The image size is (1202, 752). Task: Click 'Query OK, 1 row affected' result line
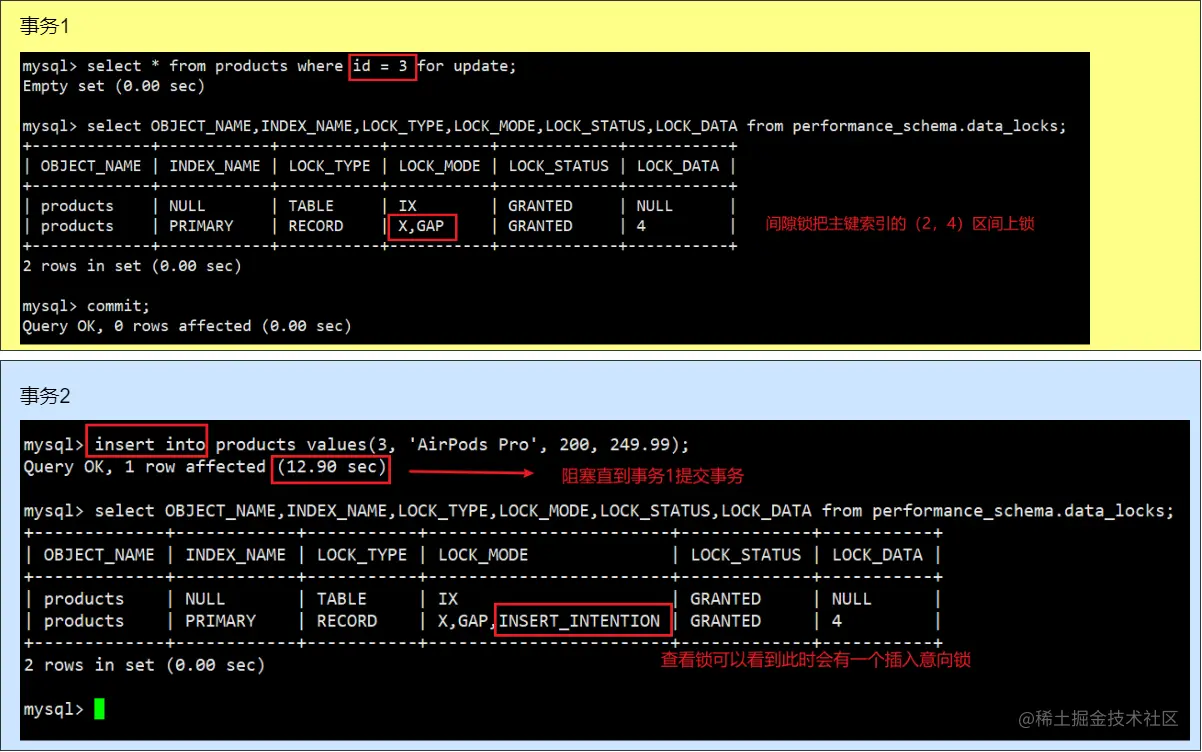click(x=205, y=467)
